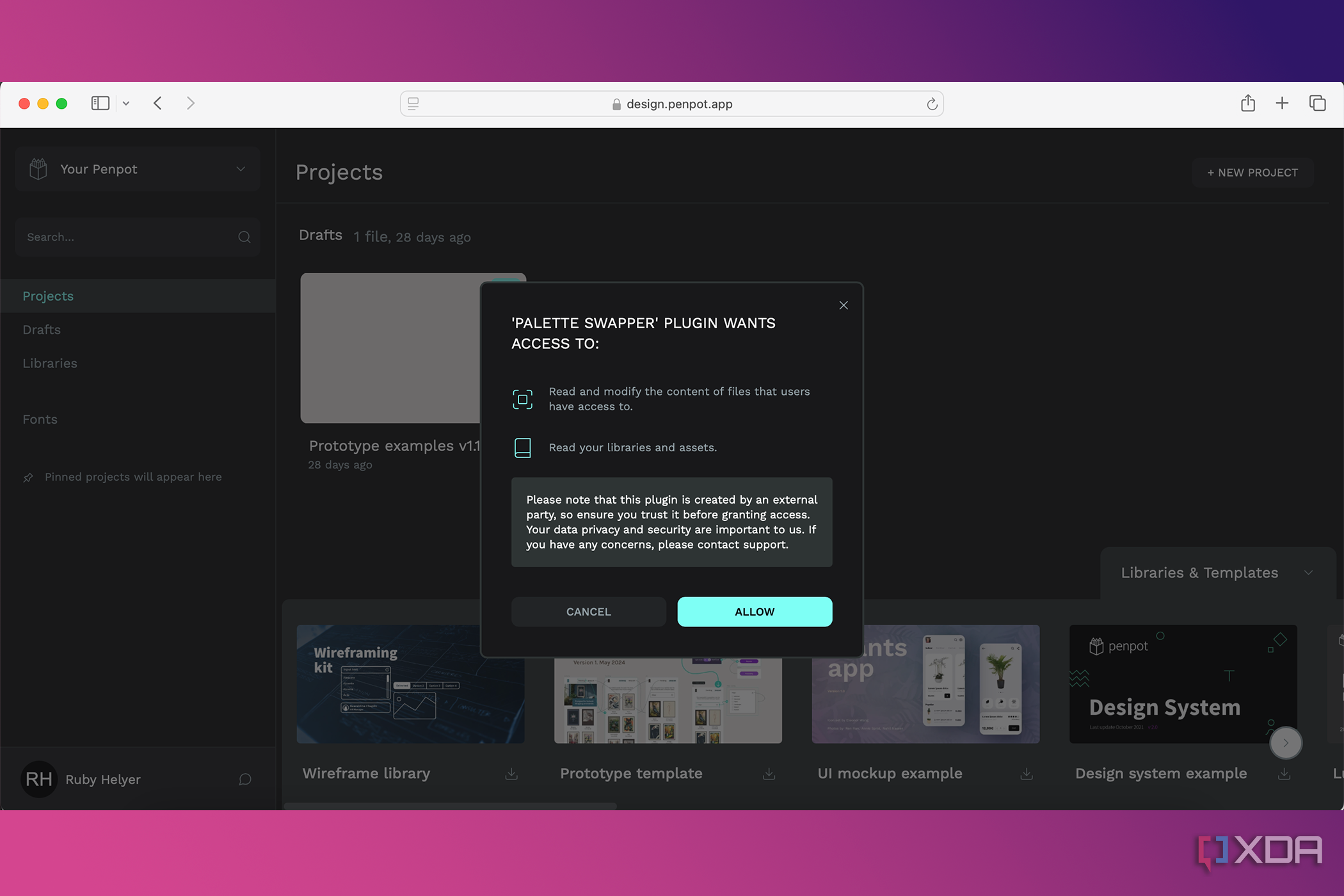1344x896 pixels.
Task: Click the Wireframe library title
Action: pos(366,774)
